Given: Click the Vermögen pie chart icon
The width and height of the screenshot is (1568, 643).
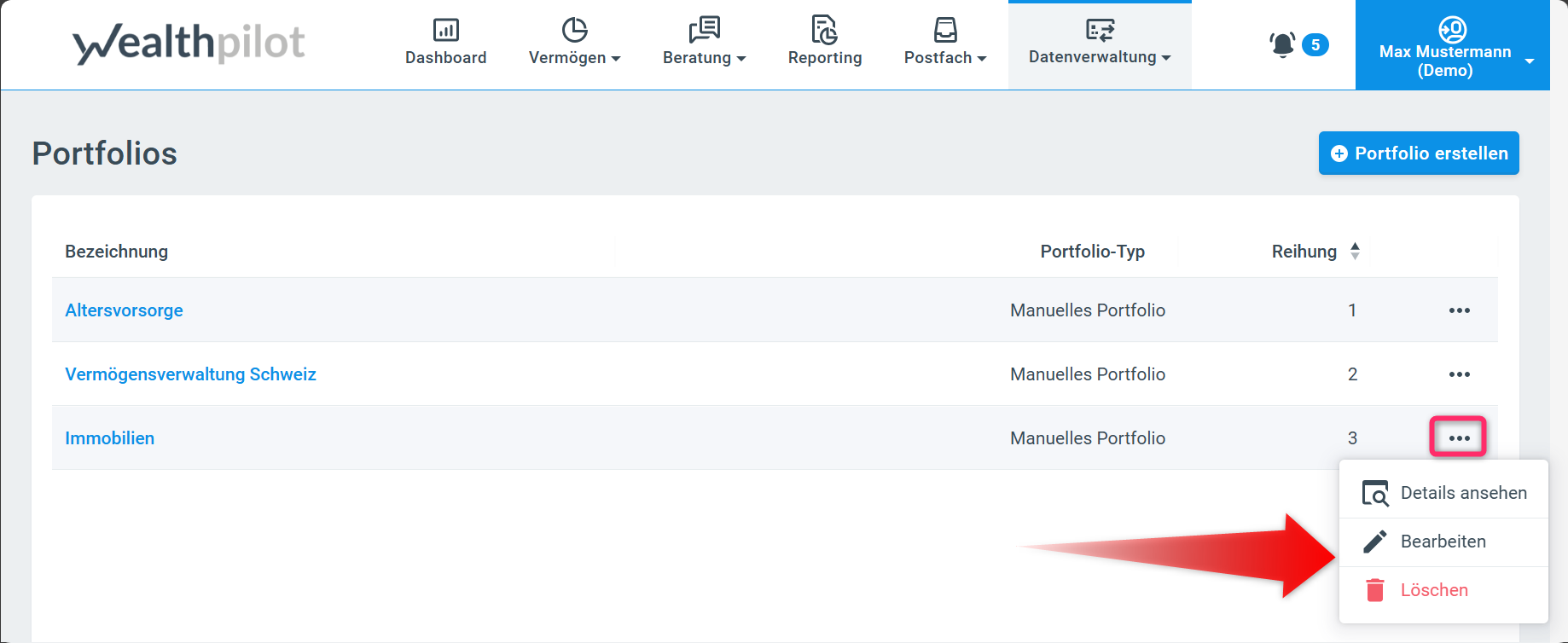Looking at the screenshot, I should coord(574,31).
